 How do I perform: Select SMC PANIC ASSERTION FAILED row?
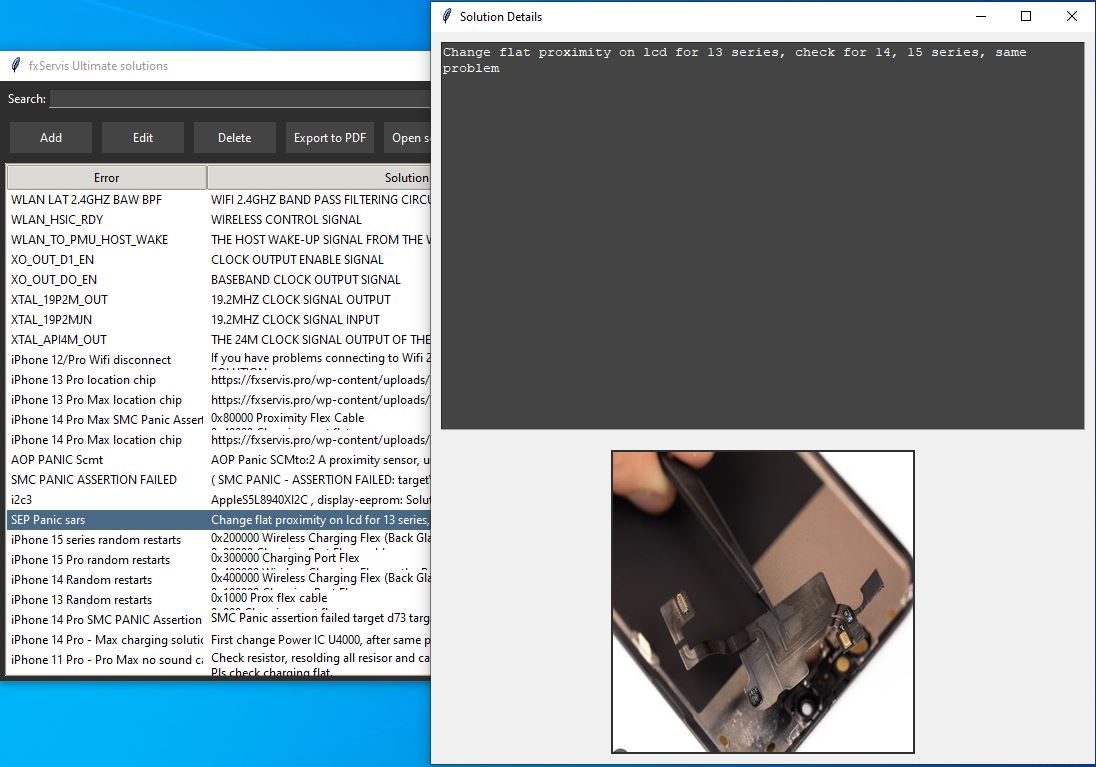coord(219,480)
